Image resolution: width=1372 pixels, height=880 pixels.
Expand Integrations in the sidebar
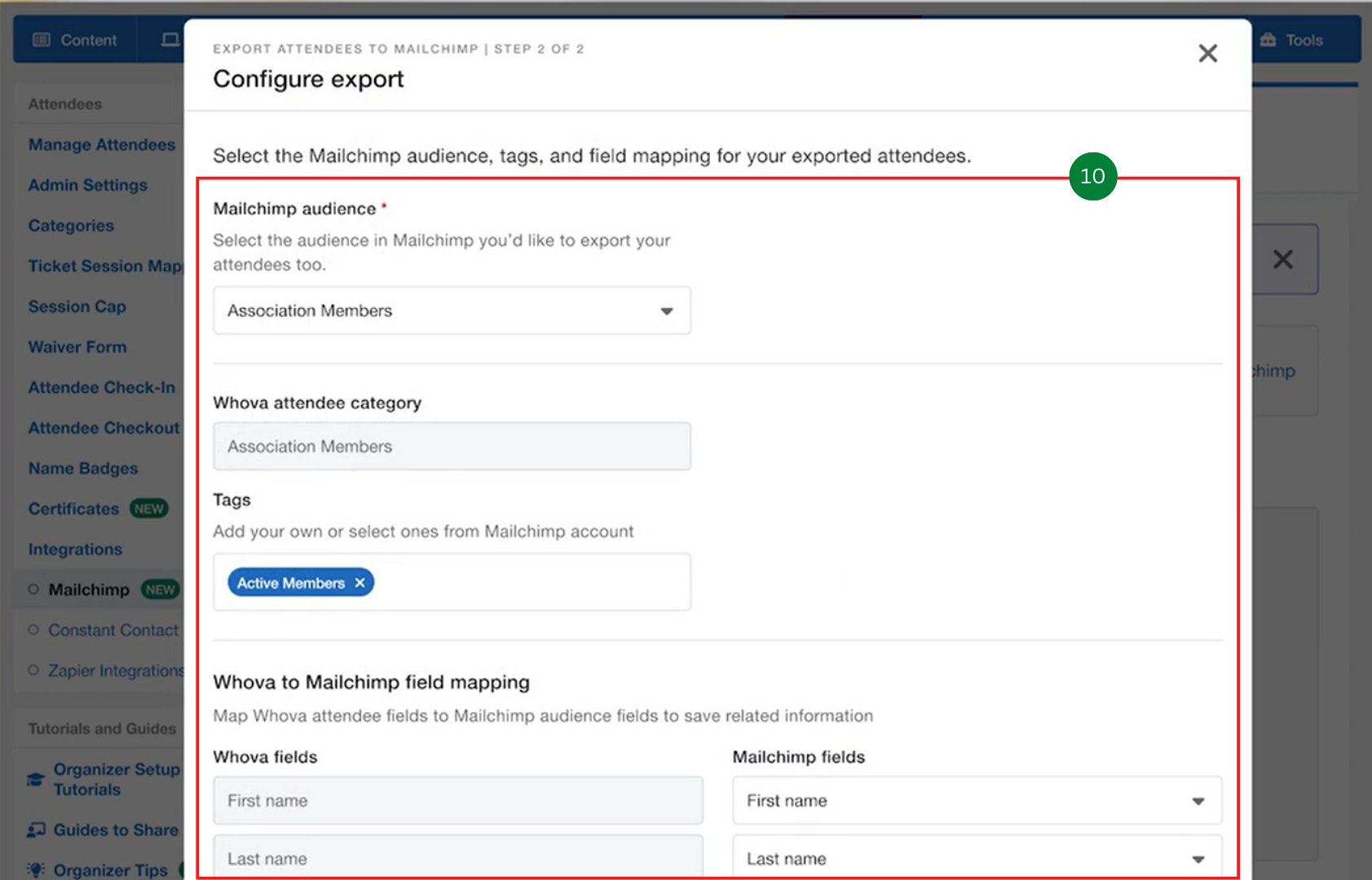[75, 549]
